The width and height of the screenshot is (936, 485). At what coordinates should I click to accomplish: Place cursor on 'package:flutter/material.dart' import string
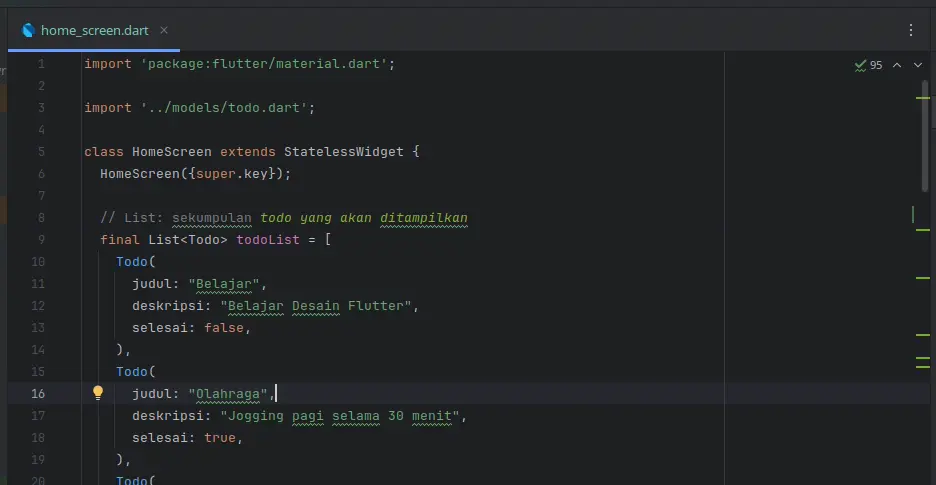264,63
